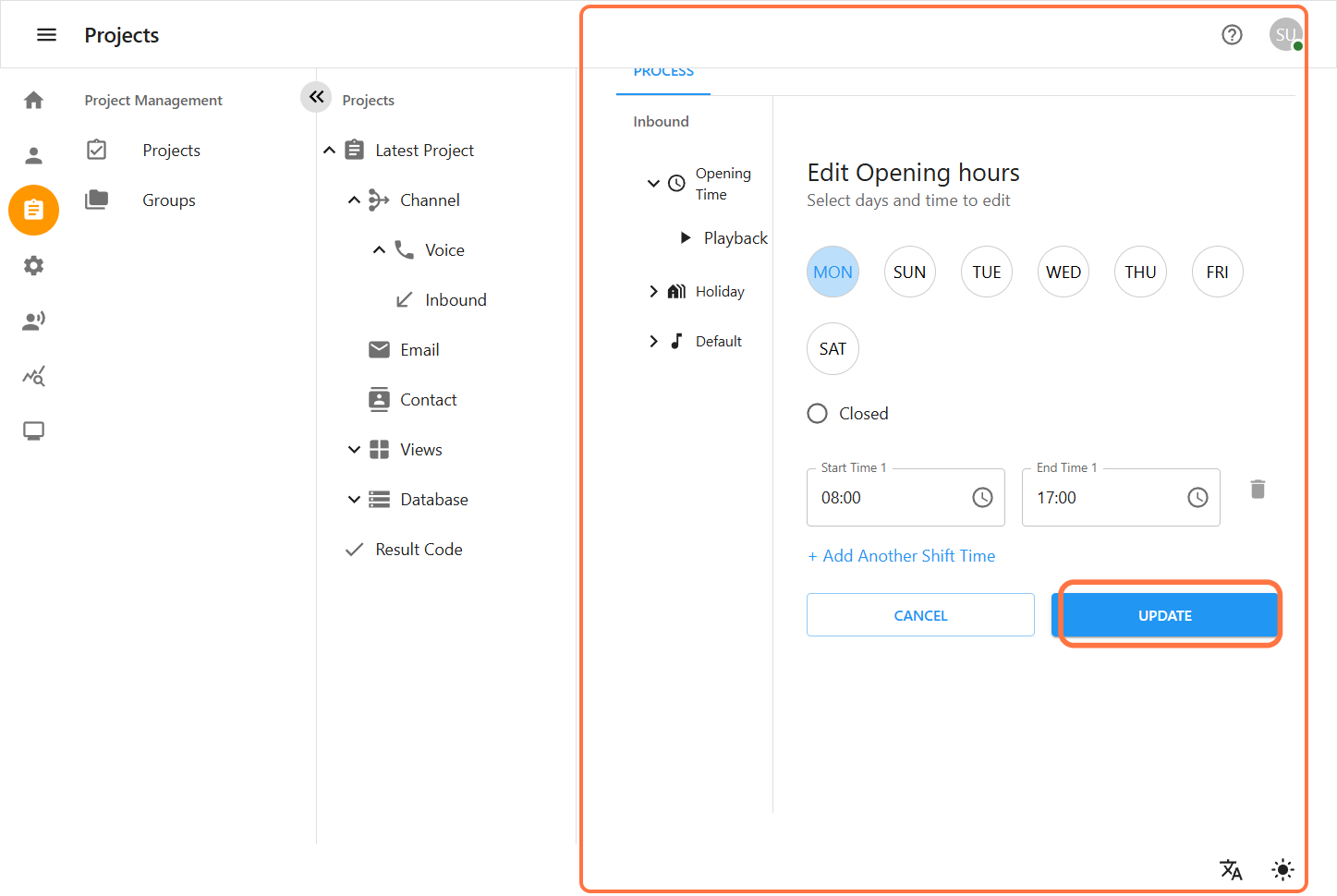Click the home icon in sidebar
Image resolution: width=1337 pixels, height=896 pixels.
(x=34, y=100)
